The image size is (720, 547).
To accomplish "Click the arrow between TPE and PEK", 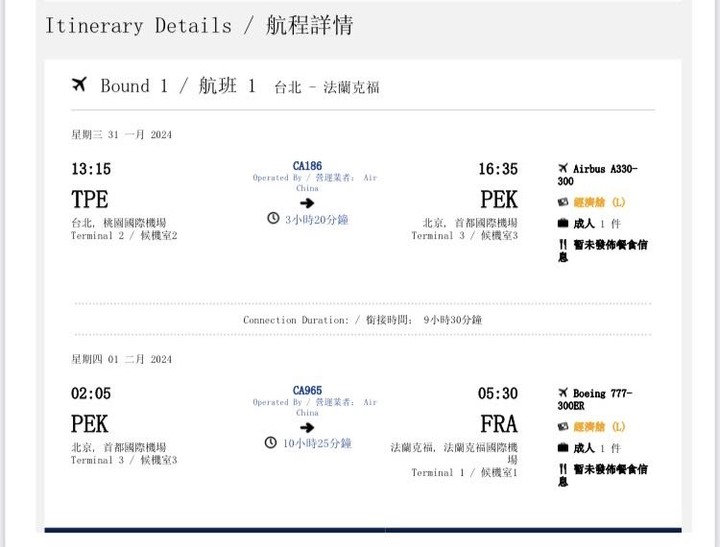I will pyautogui.click(x=307, y=203).
